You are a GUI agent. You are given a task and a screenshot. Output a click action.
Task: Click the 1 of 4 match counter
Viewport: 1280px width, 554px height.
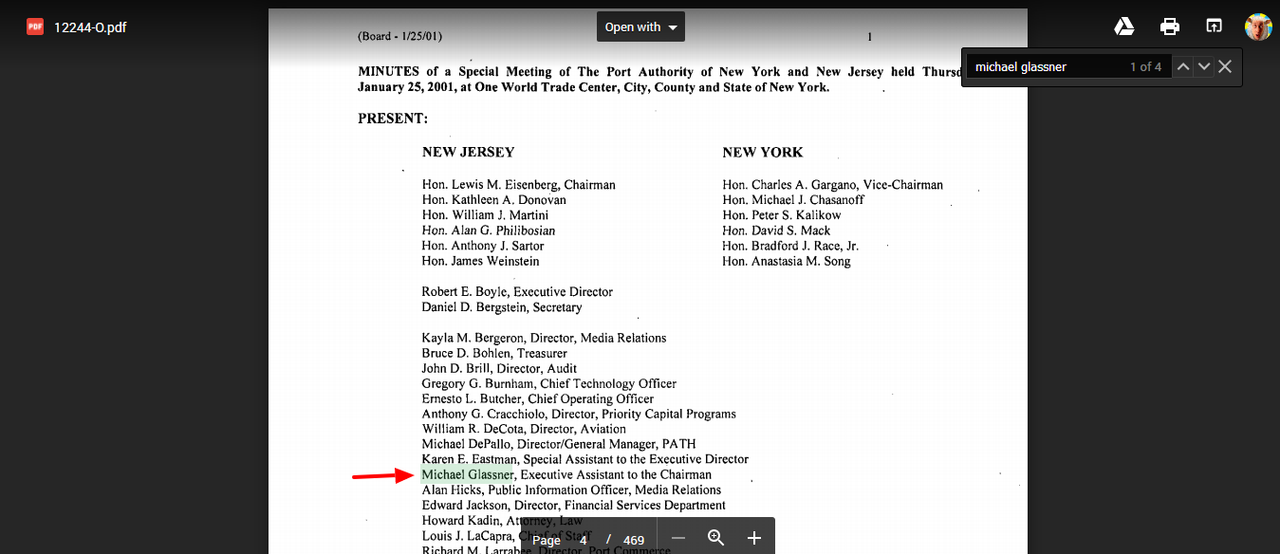point(1145,67)
